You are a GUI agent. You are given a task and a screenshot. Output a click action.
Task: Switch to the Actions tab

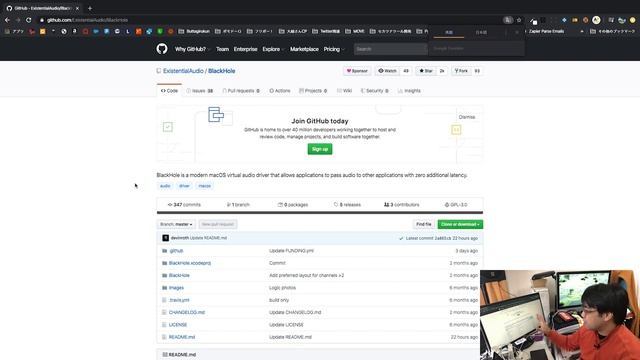coord(280,91)
